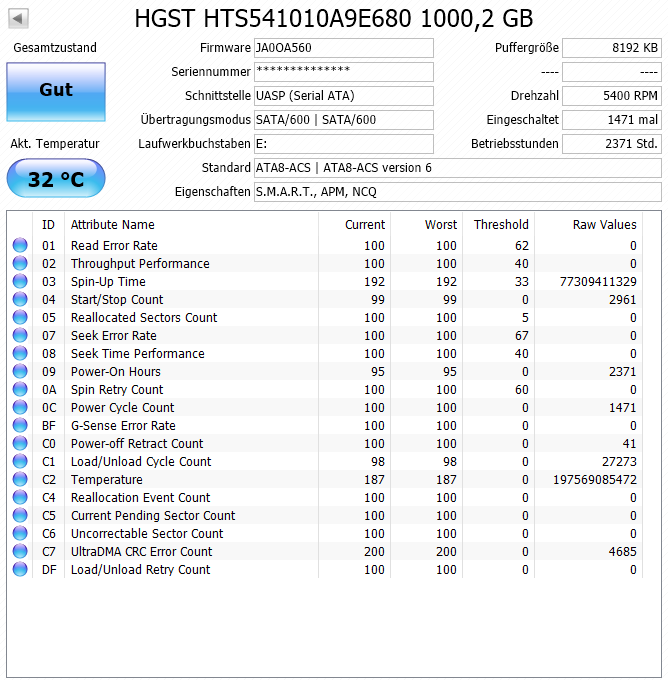Click the Eigenschaften S.M.A.R.T. field
The height and width of the screenshot is (680, 668).
tap(458, 192)
